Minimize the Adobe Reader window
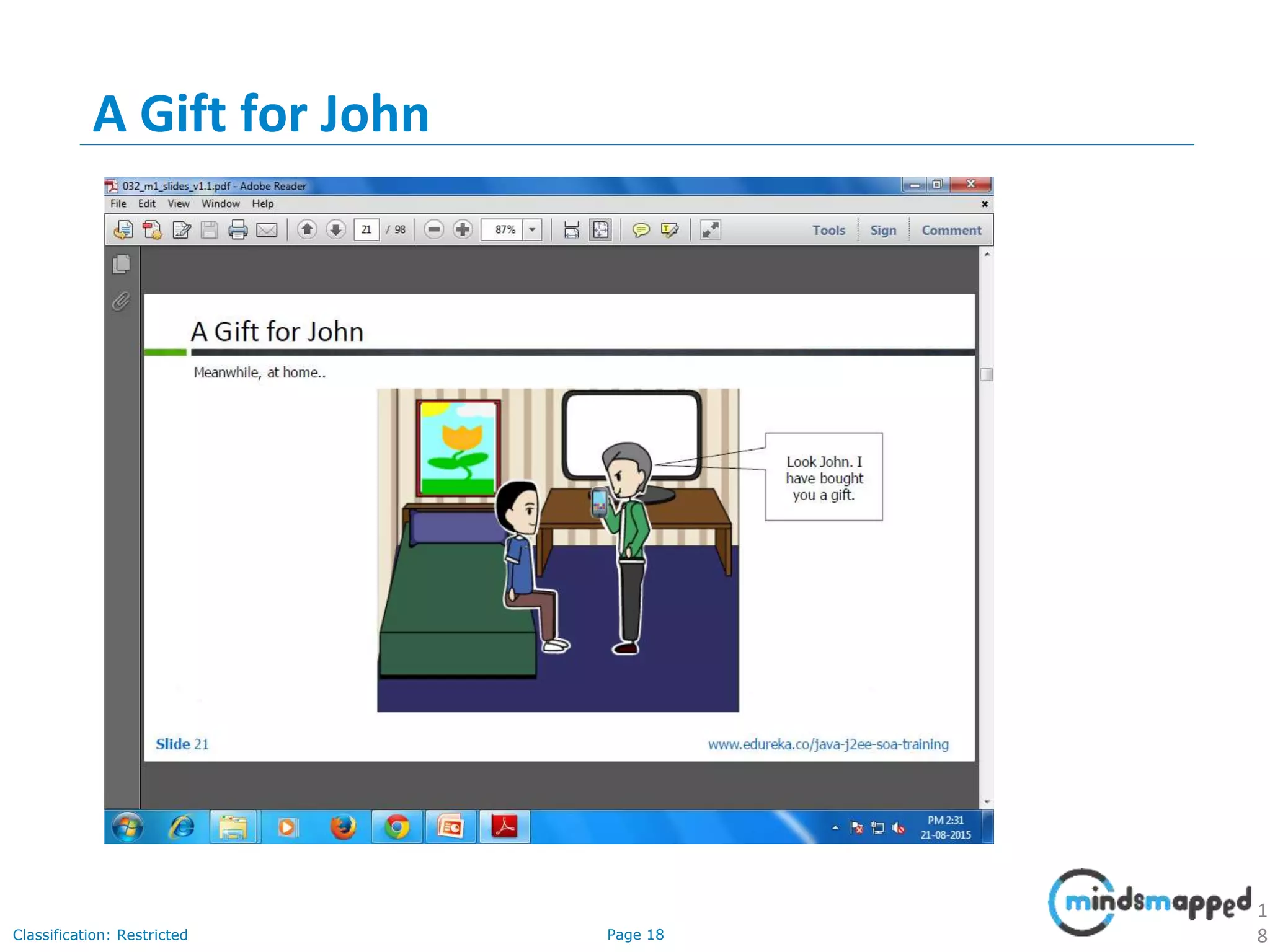Viewport: 1270px width, 952px height. coord(915,184)
